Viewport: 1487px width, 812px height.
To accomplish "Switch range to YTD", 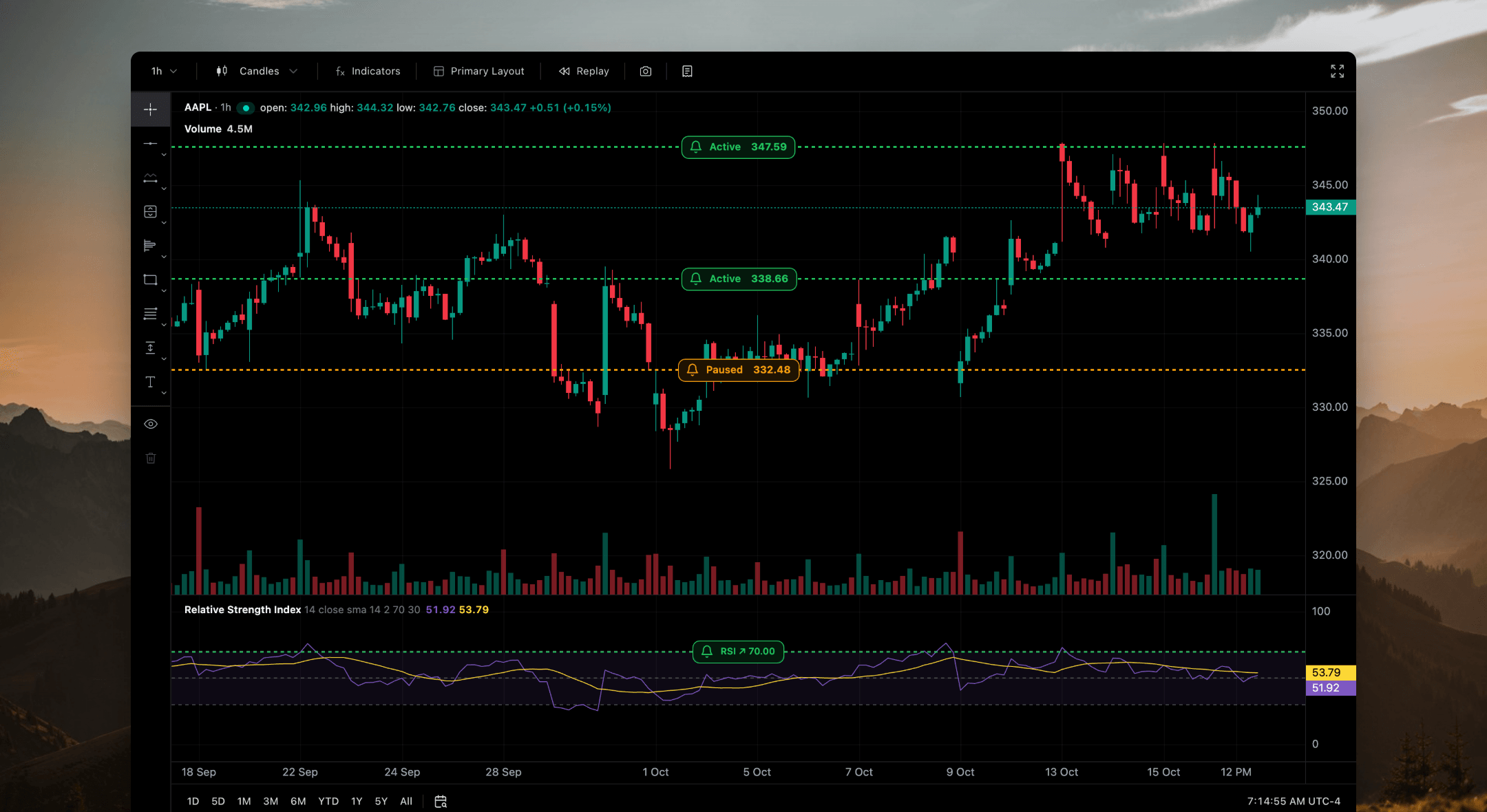I will pos(328,801).
